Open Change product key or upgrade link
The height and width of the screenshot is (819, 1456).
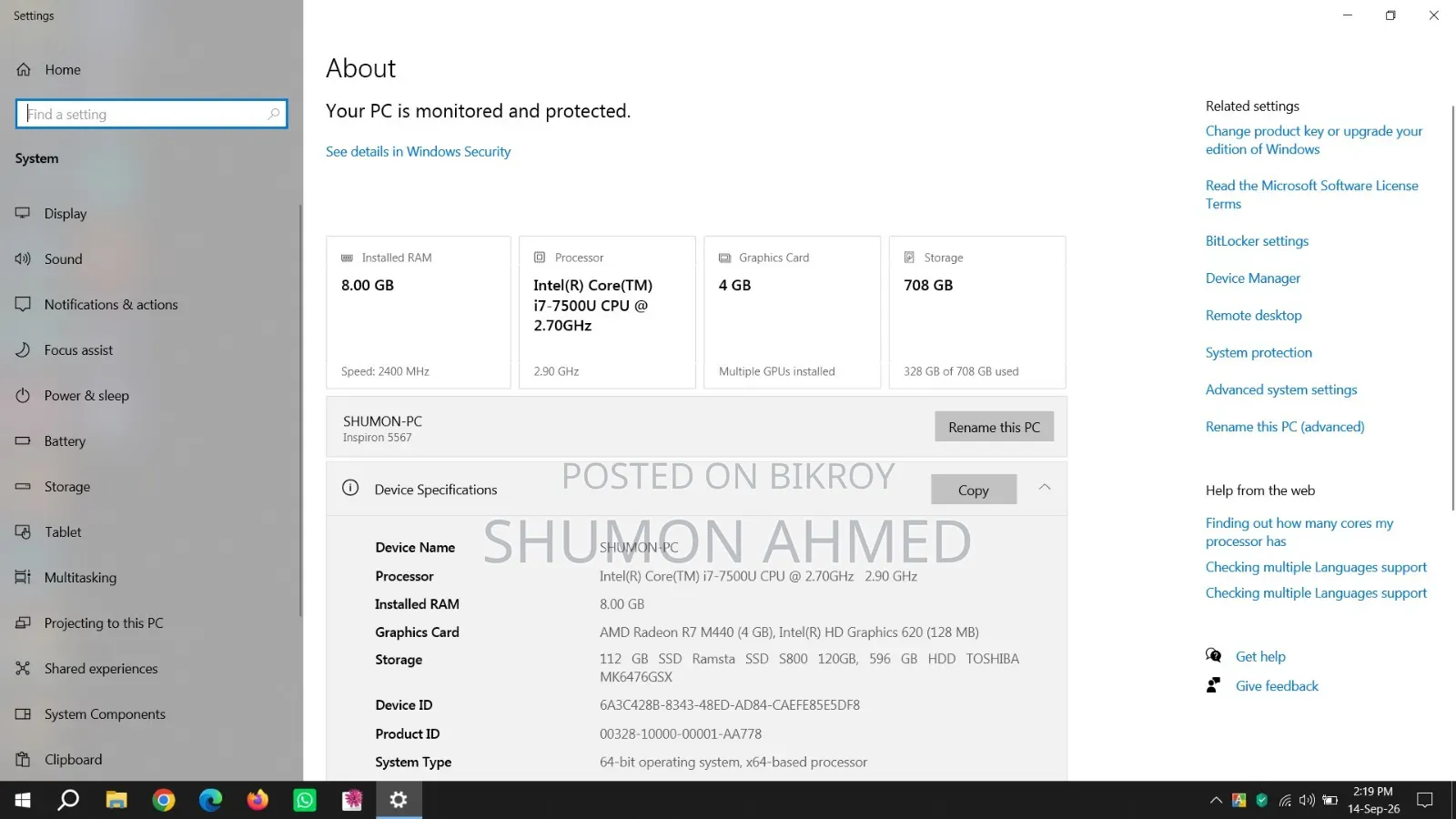point(1314,140)
